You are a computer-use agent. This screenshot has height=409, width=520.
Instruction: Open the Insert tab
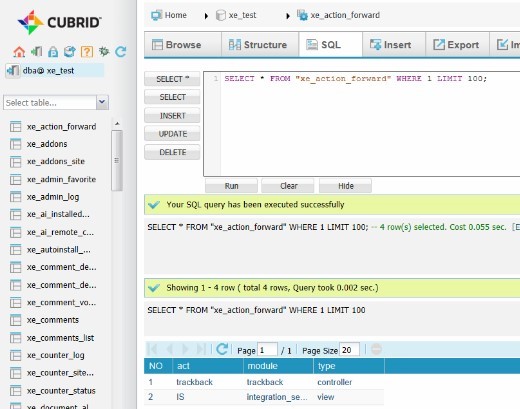394,45
